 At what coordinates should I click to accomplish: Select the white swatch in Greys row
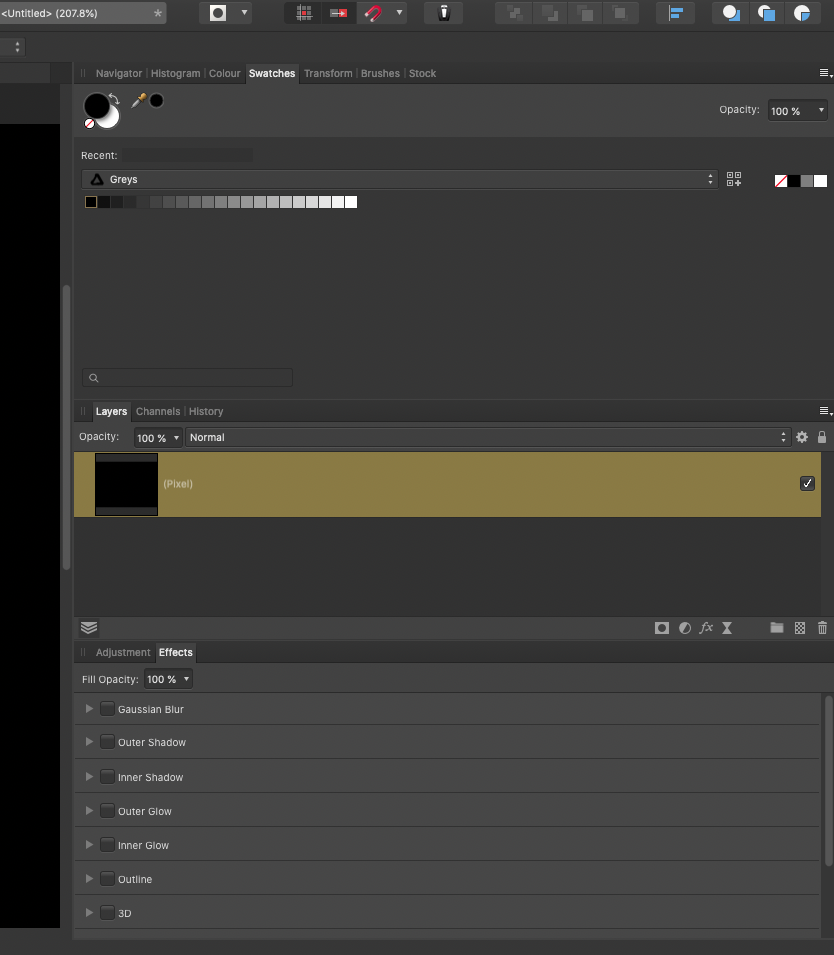point(351,202)
